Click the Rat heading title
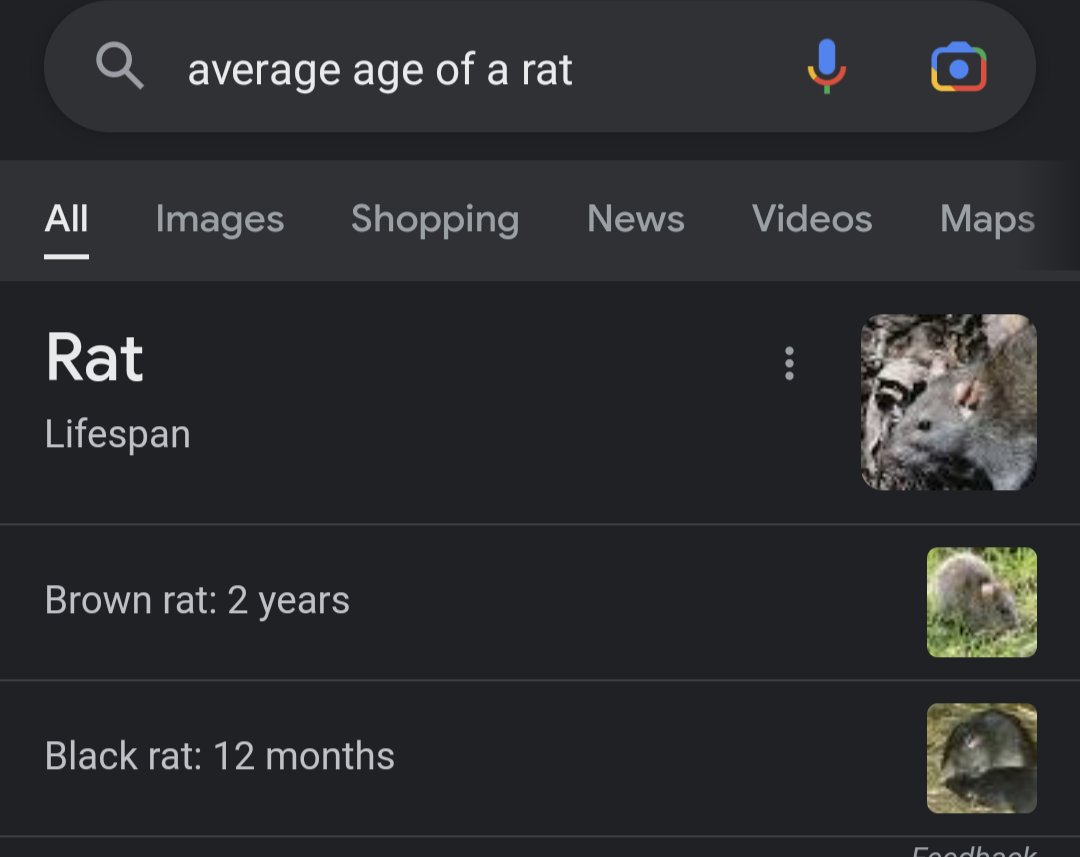The image size is (1080, 857). [x=94, y=358]
